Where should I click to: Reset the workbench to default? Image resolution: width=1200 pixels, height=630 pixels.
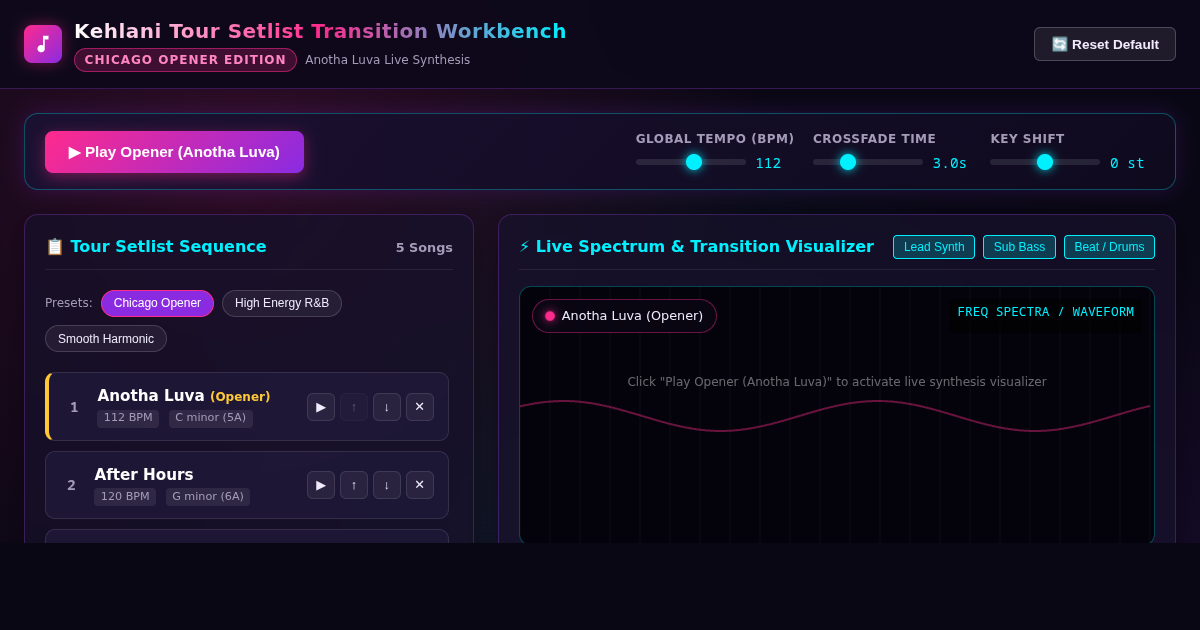click(1105, 44)
